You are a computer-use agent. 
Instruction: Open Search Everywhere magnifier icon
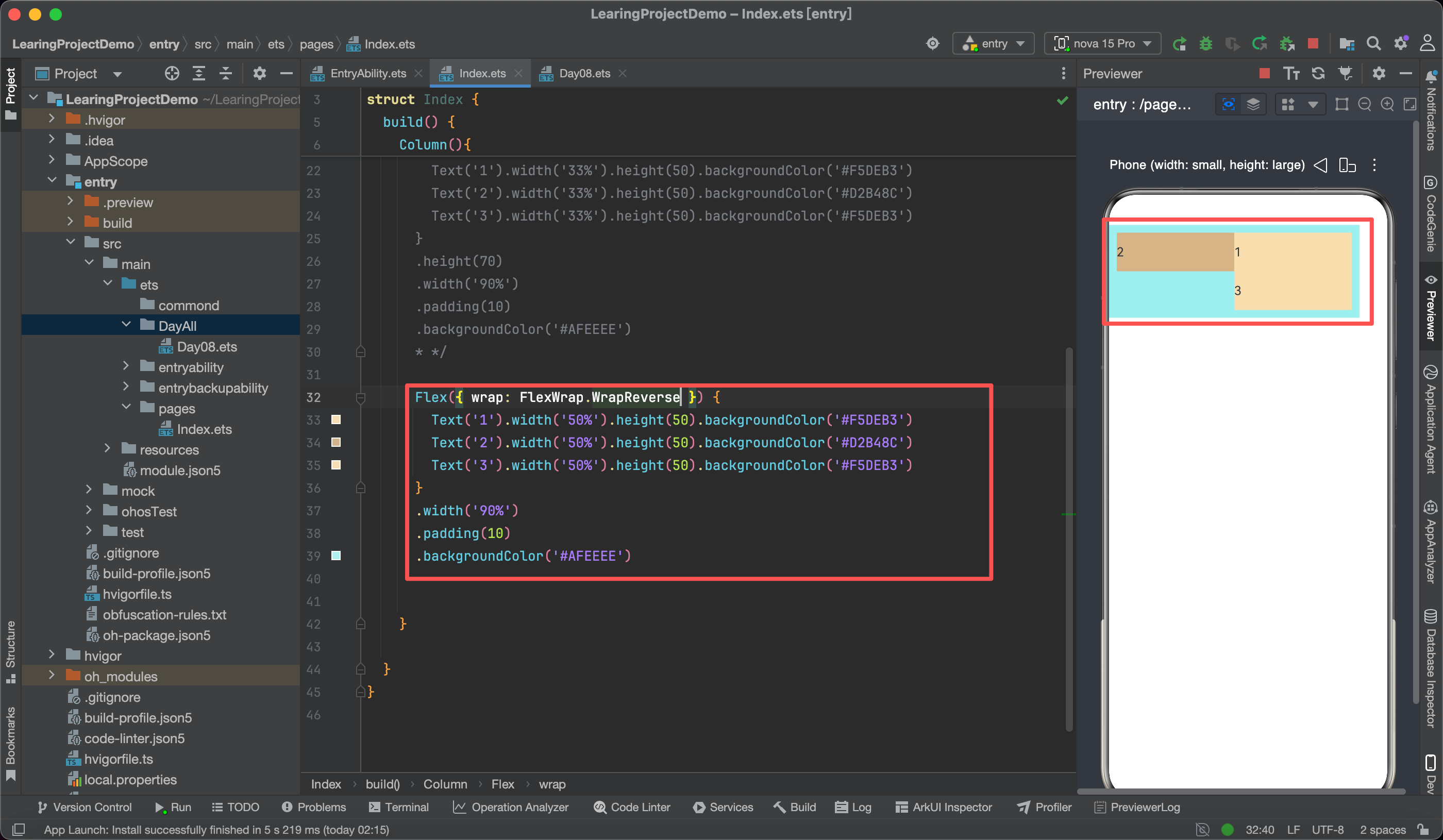[1373, 43]
